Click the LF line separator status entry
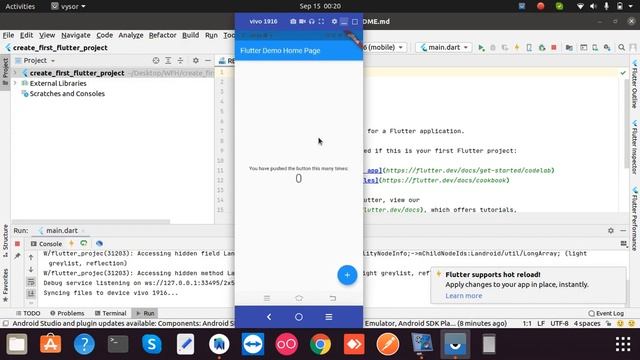The image size is (640, 360). 541,323
